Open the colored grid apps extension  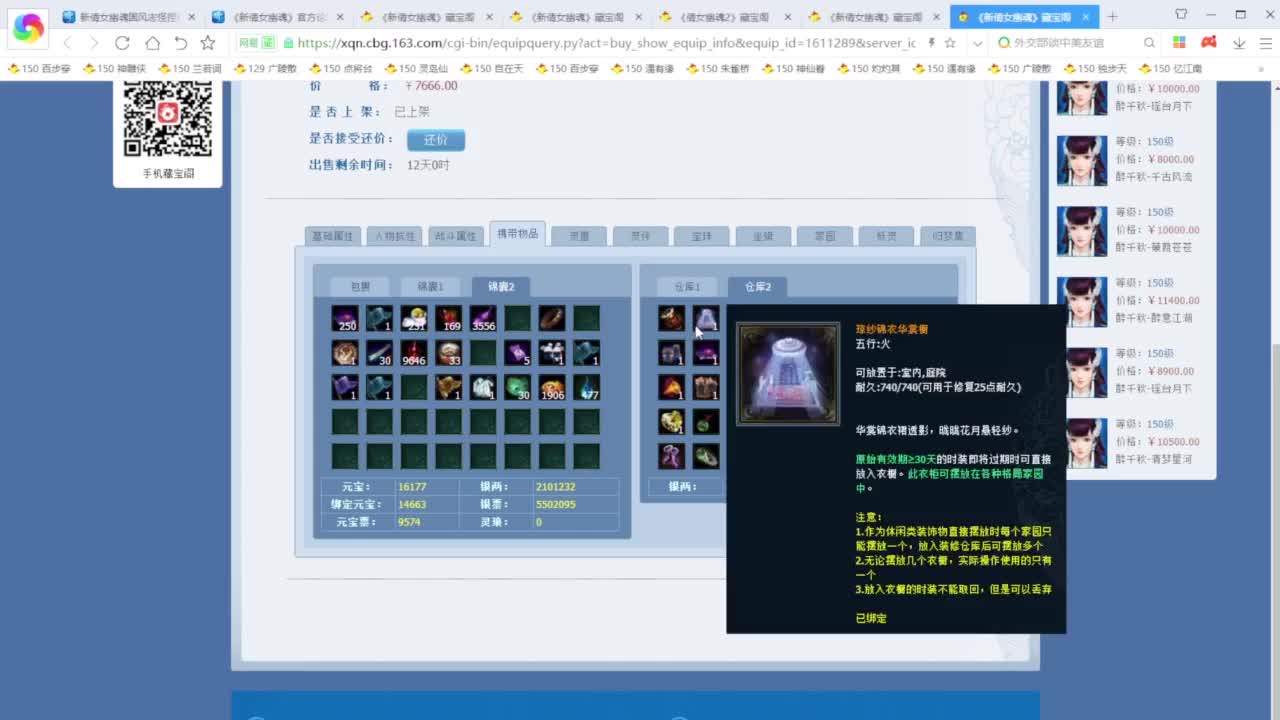[1179, 43]
